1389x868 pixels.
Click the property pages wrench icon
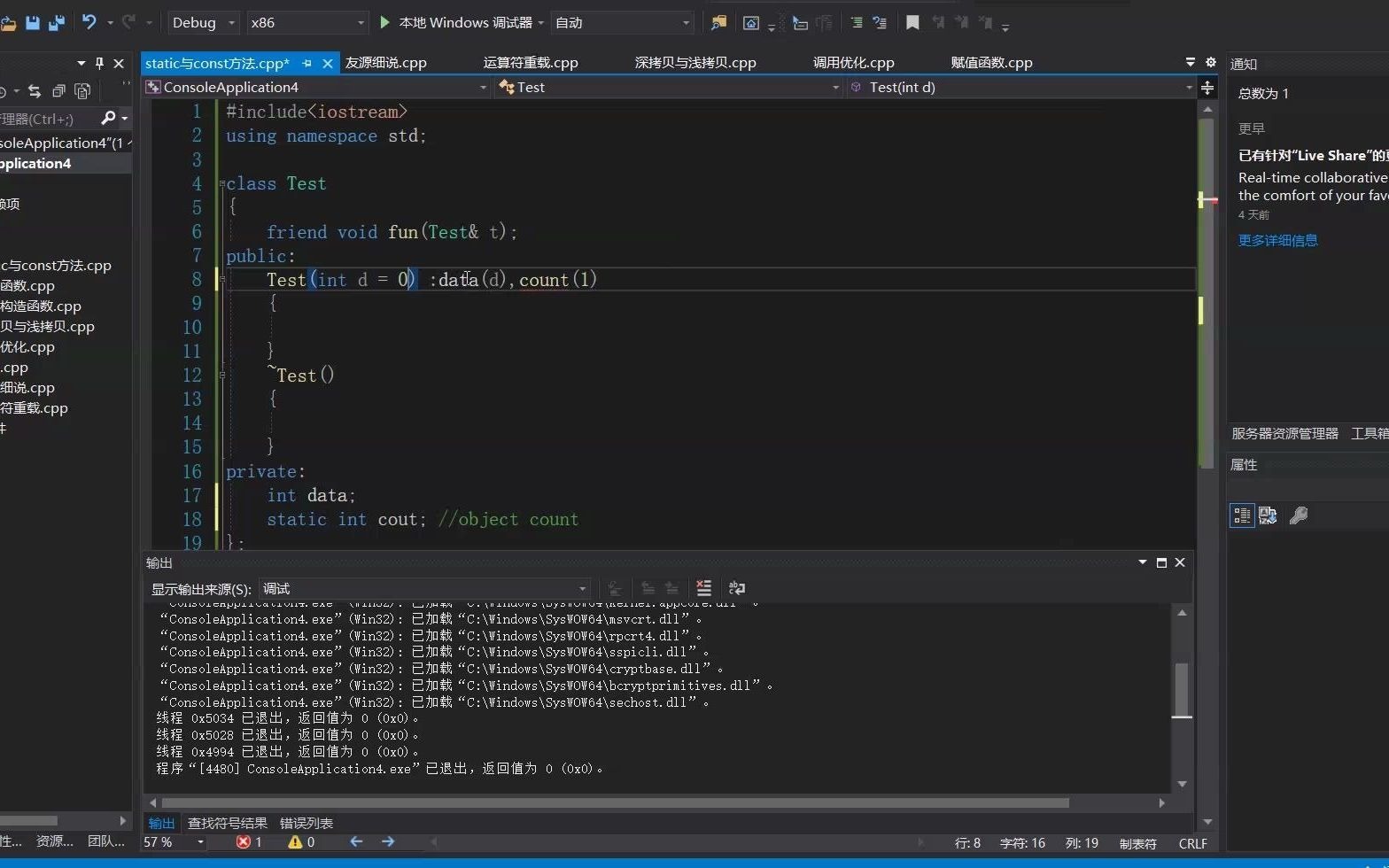point(1299,515)
